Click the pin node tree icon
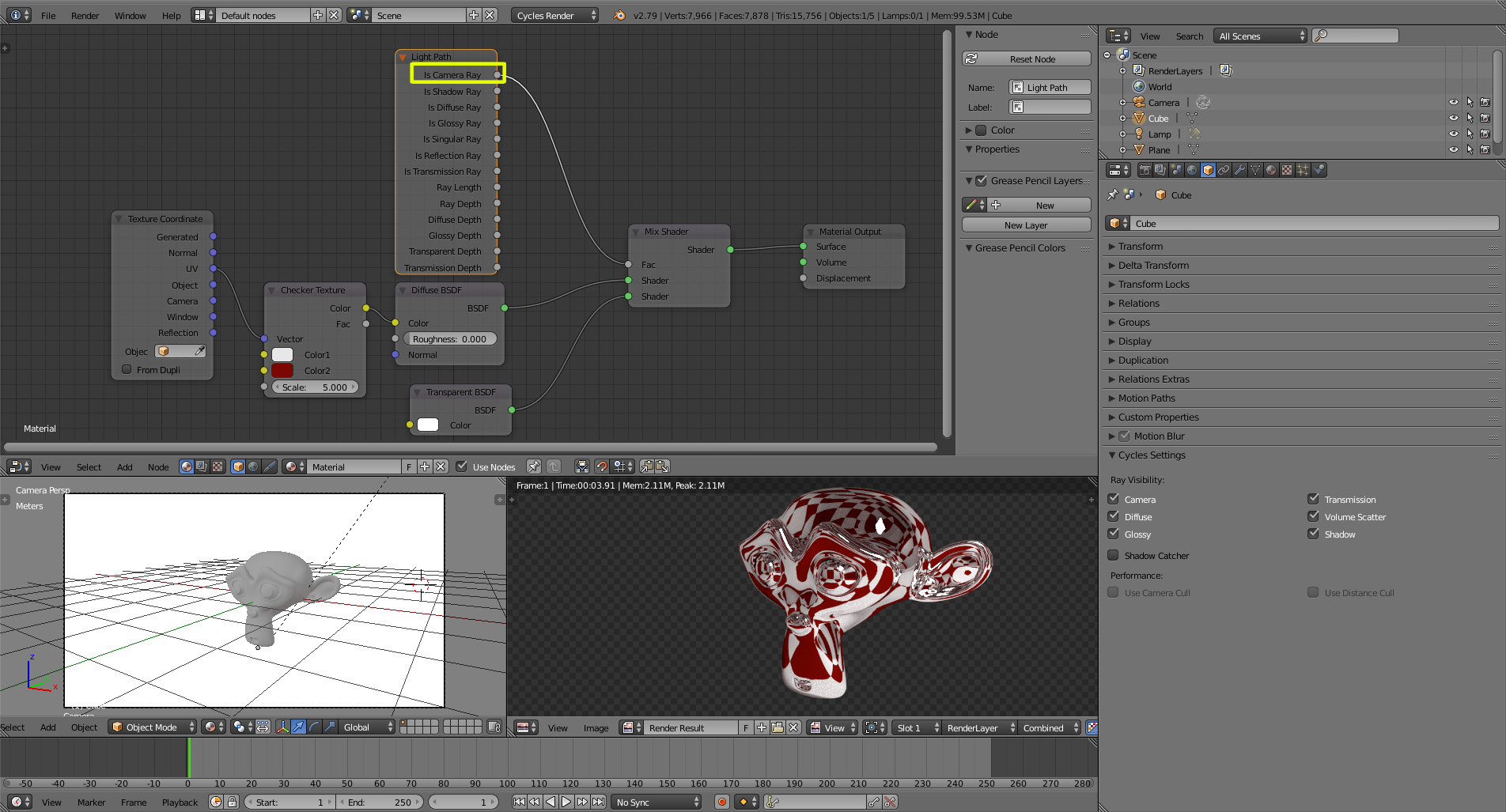The height and width of the screenshot is (812, 1506). click(x=534, y=466)
